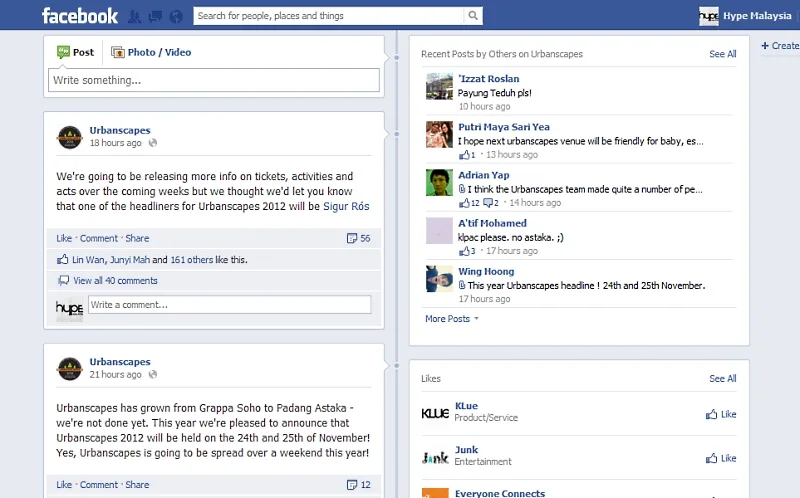This screenshot has width=800, height=498.
Task: Click the Facebook logo in header
Action: click(x=79, y=15)
